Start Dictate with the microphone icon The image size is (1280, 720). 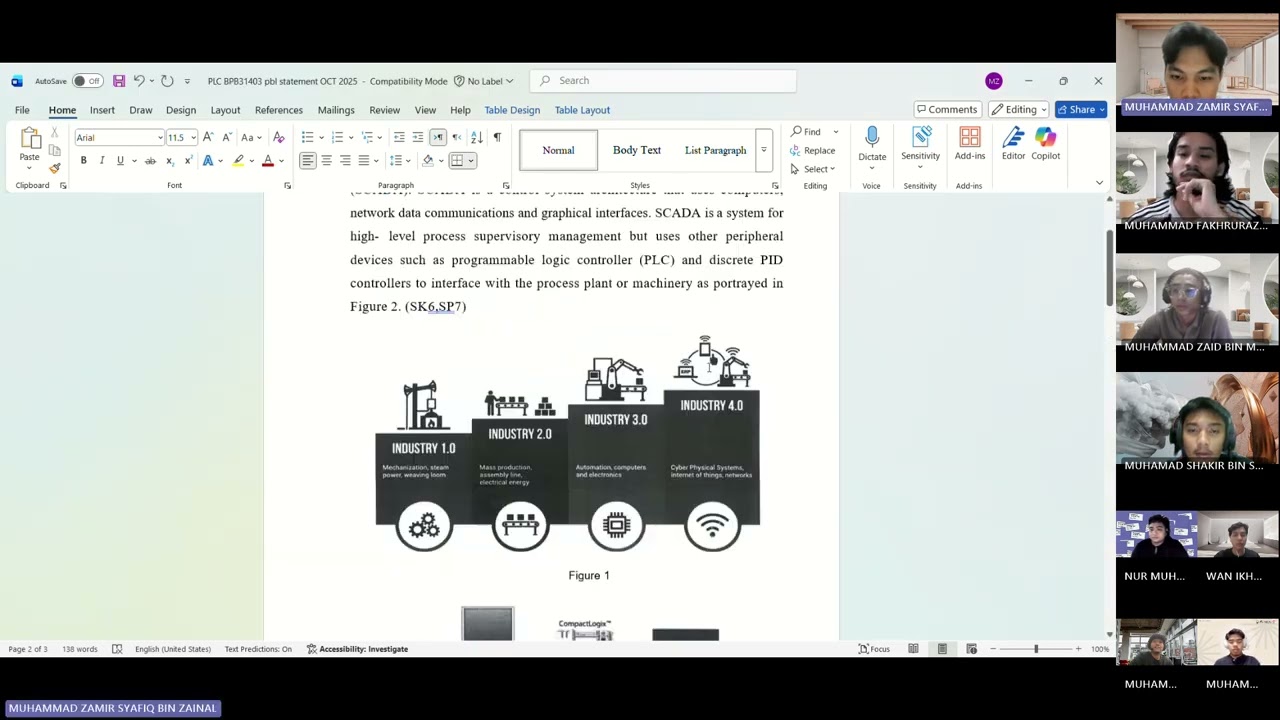[872, 138]
